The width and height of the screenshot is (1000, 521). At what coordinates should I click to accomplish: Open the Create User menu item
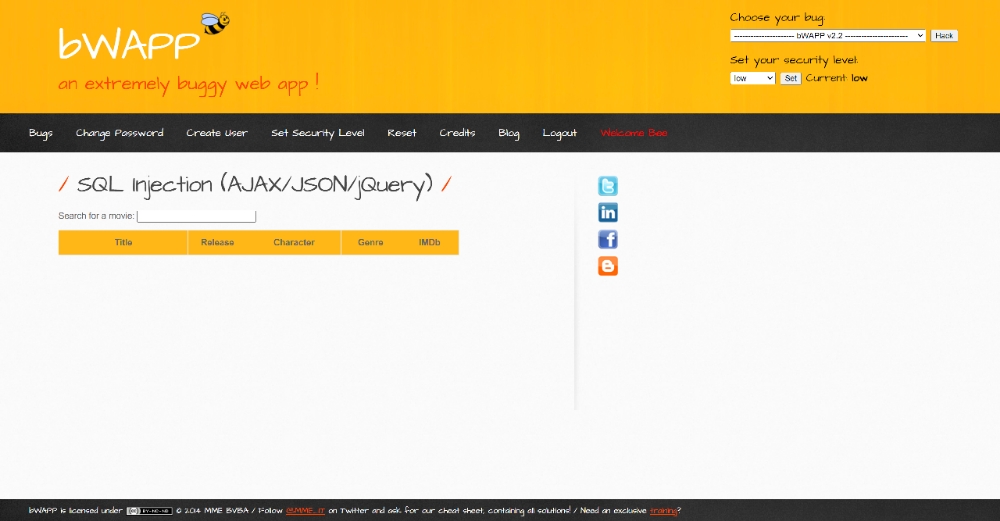tap(217, 133)
